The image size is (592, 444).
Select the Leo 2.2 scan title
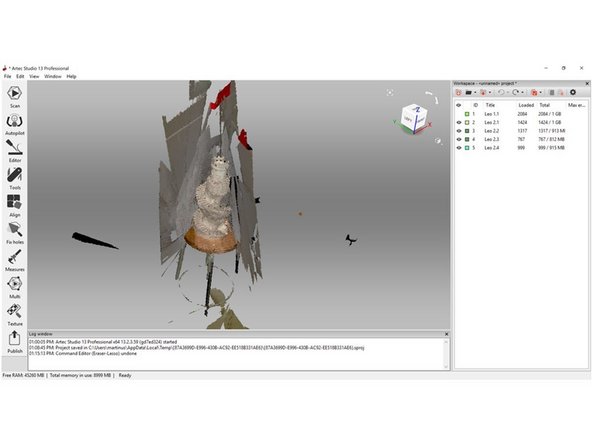pos(492,131)
